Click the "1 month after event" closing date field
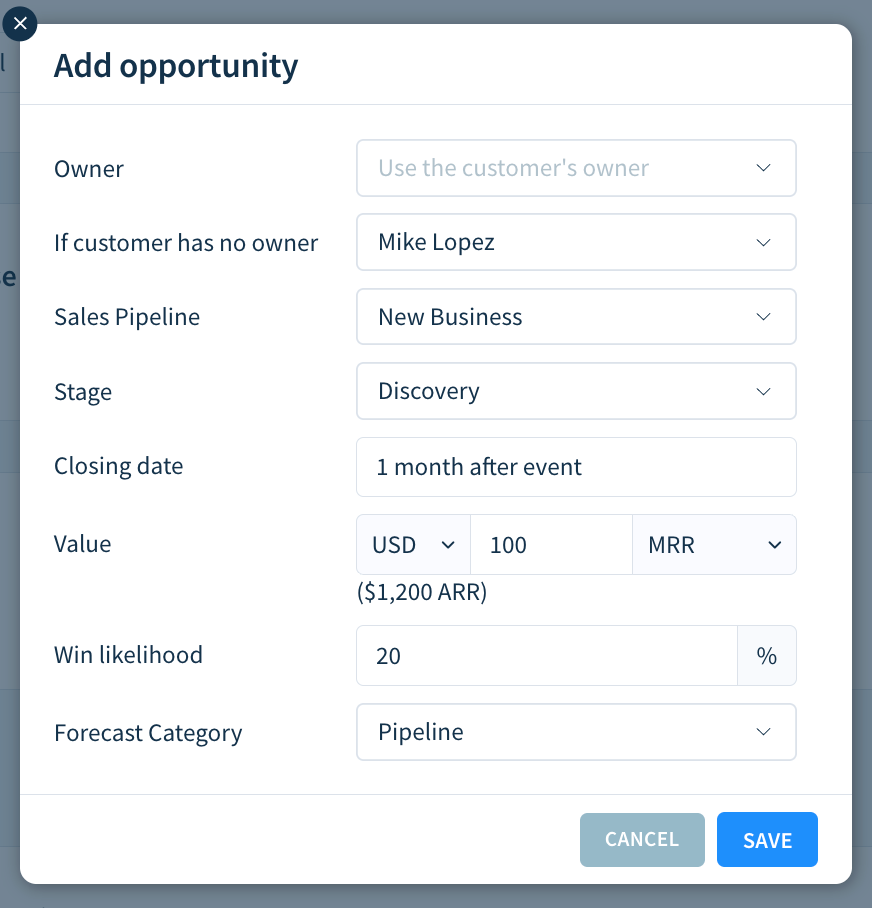This screenshot has height=908, width=872. click(x=576, y=466)
